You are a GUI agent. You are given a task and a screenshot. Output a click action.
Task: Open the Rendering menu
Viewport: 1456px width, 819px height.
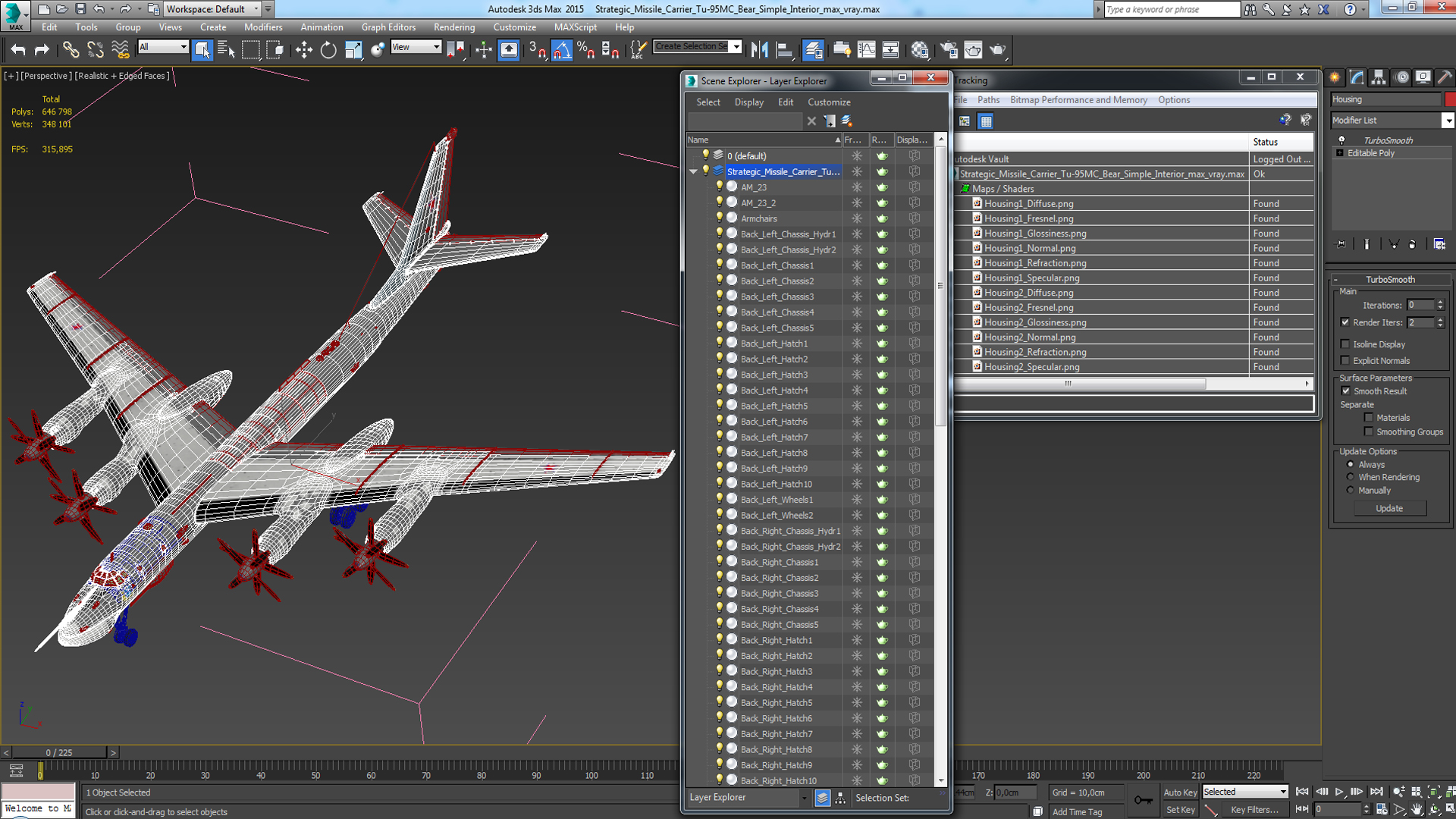tap(454, 27)
